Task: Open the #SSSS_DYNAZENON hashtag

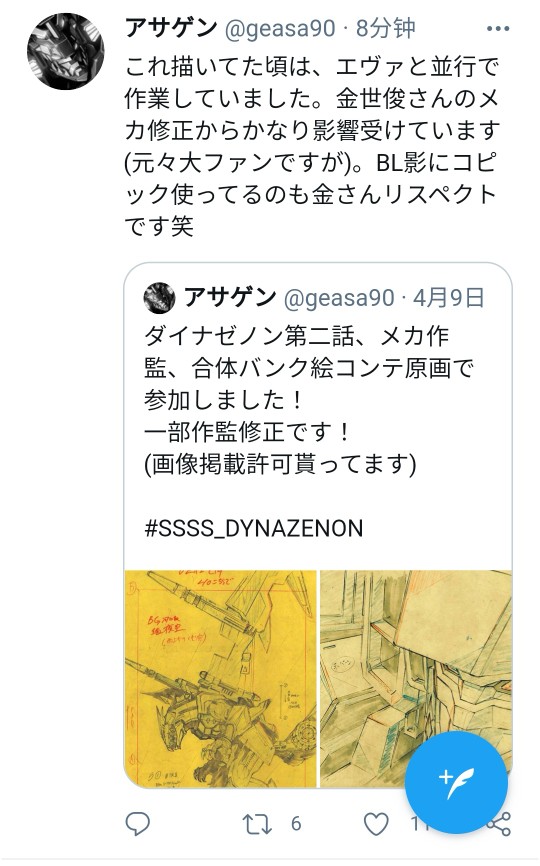Action: click(253, 529)
